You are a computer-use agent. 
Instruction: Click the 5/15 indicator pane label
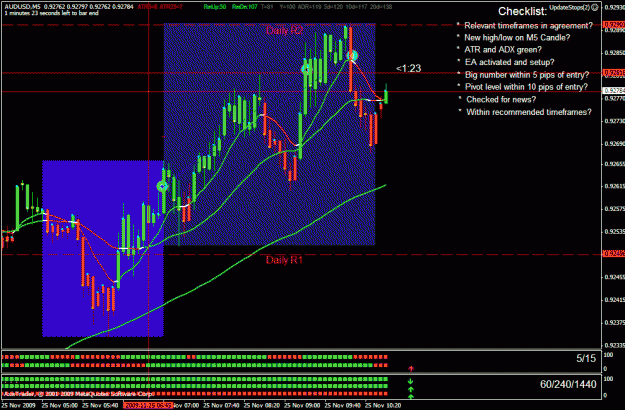(x=586, y=359)
